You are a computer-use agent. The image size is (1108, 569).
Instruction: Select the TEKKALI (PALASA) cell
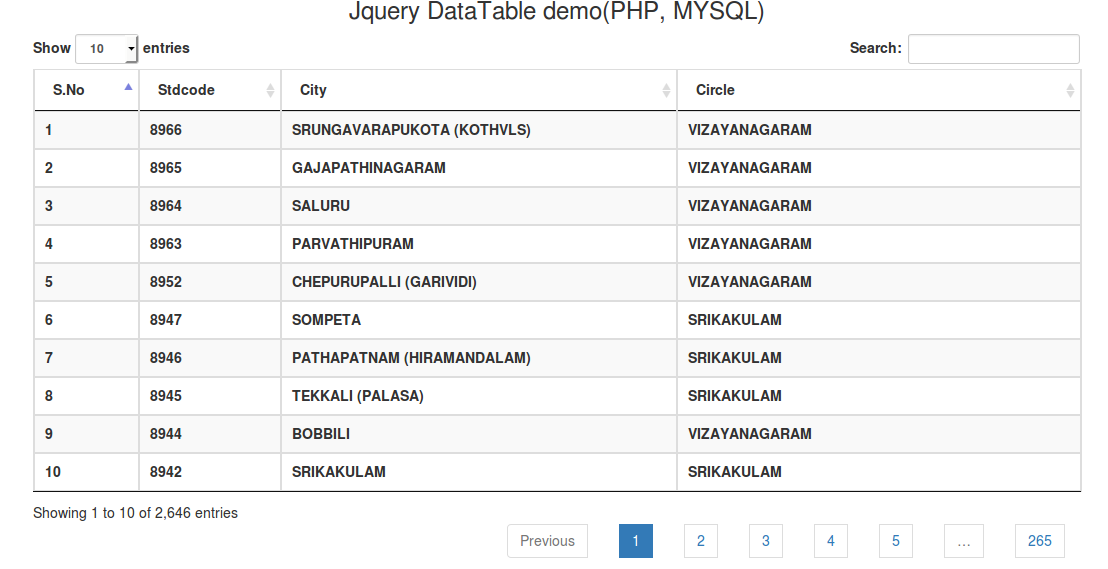point(479,396)
